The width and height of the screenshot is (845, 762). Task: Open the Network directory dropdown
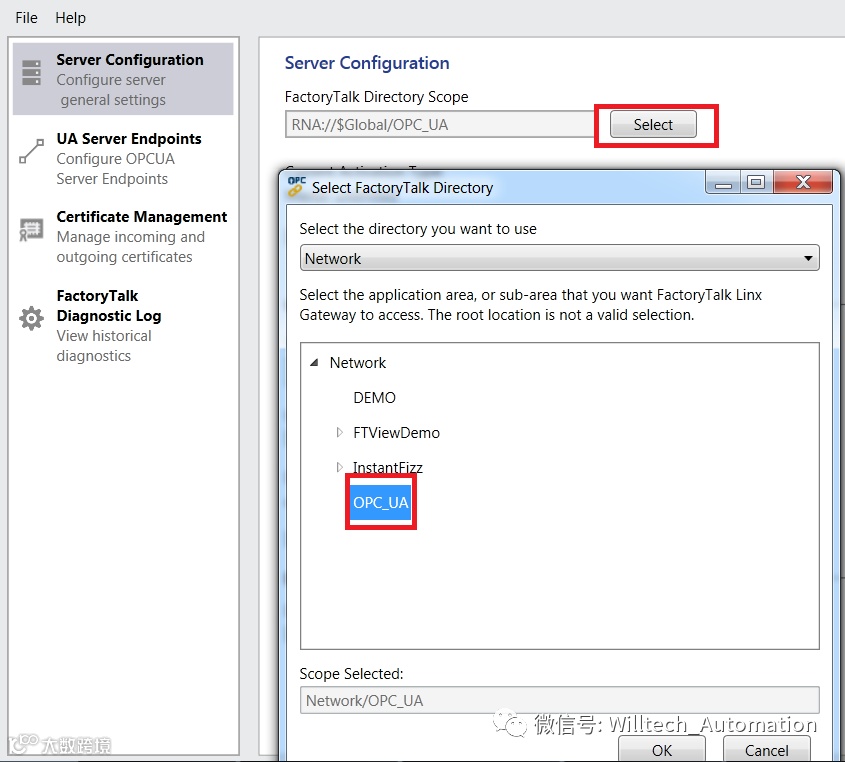559,258
